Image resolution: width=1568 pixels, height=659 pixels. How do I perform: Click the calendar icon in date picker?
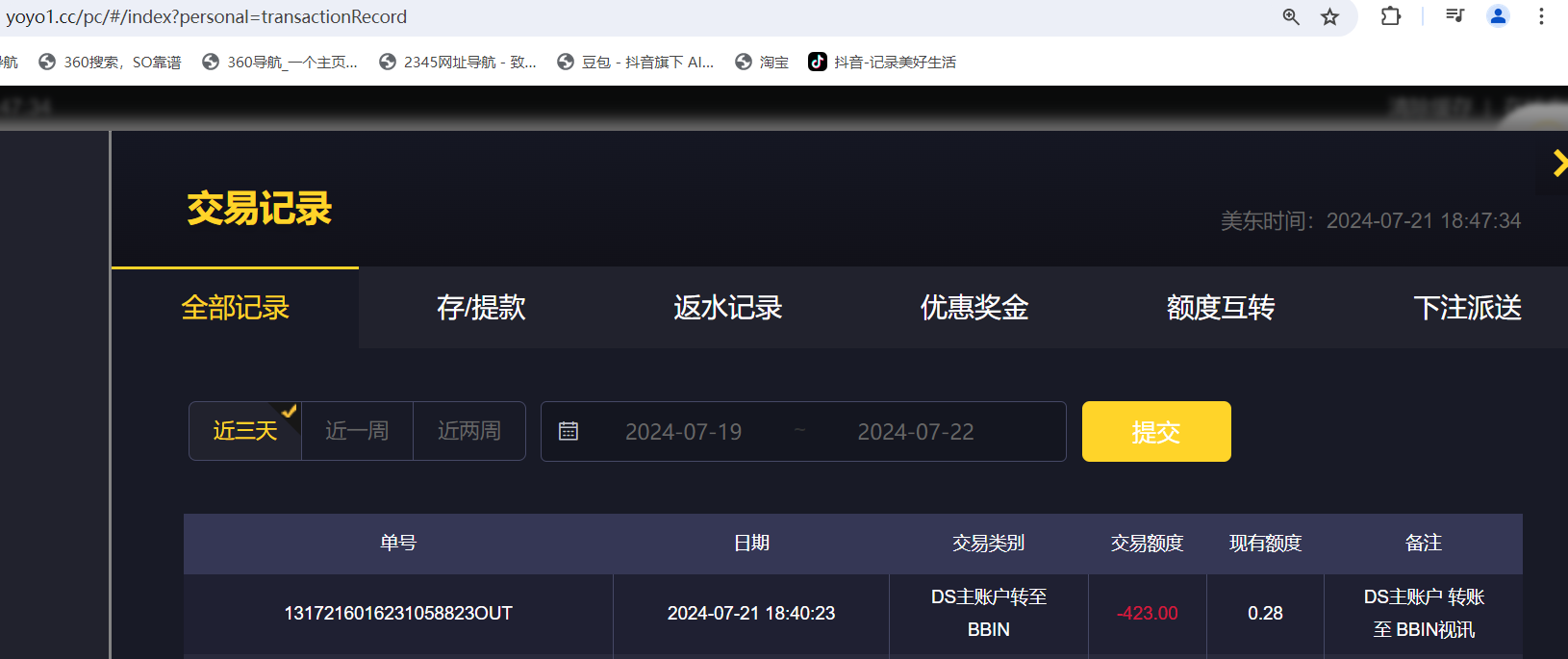pos(569,431)
